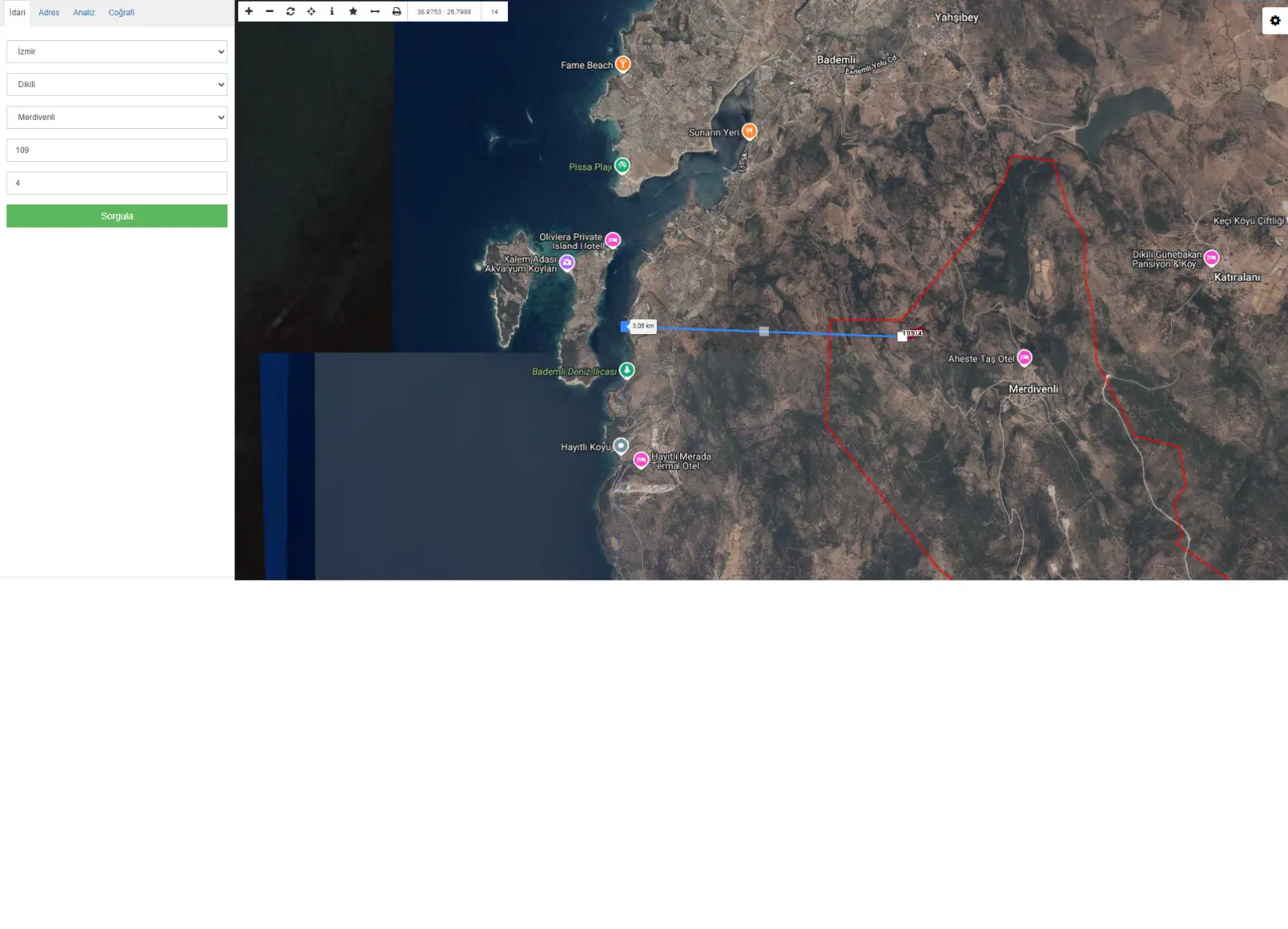
Task: Click the Aheste Taş Otel map marker
Action: coord(1024,357)
